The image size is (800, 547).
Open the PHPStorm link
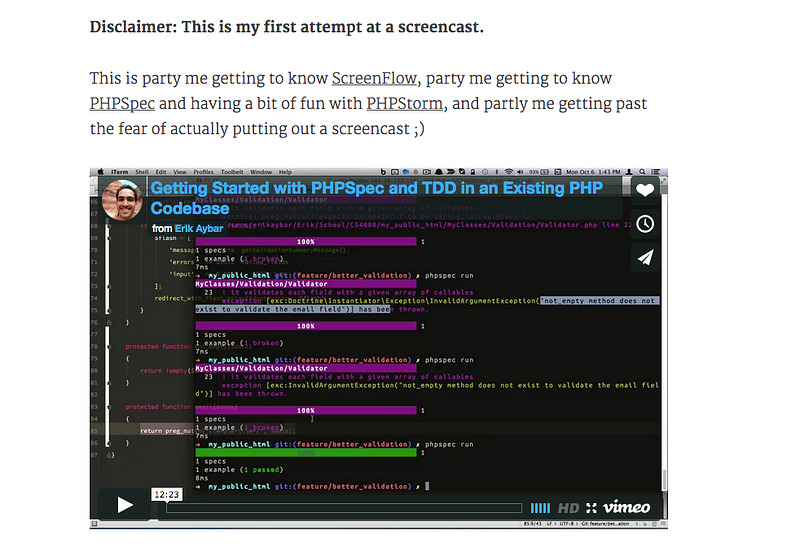(404, 104)
